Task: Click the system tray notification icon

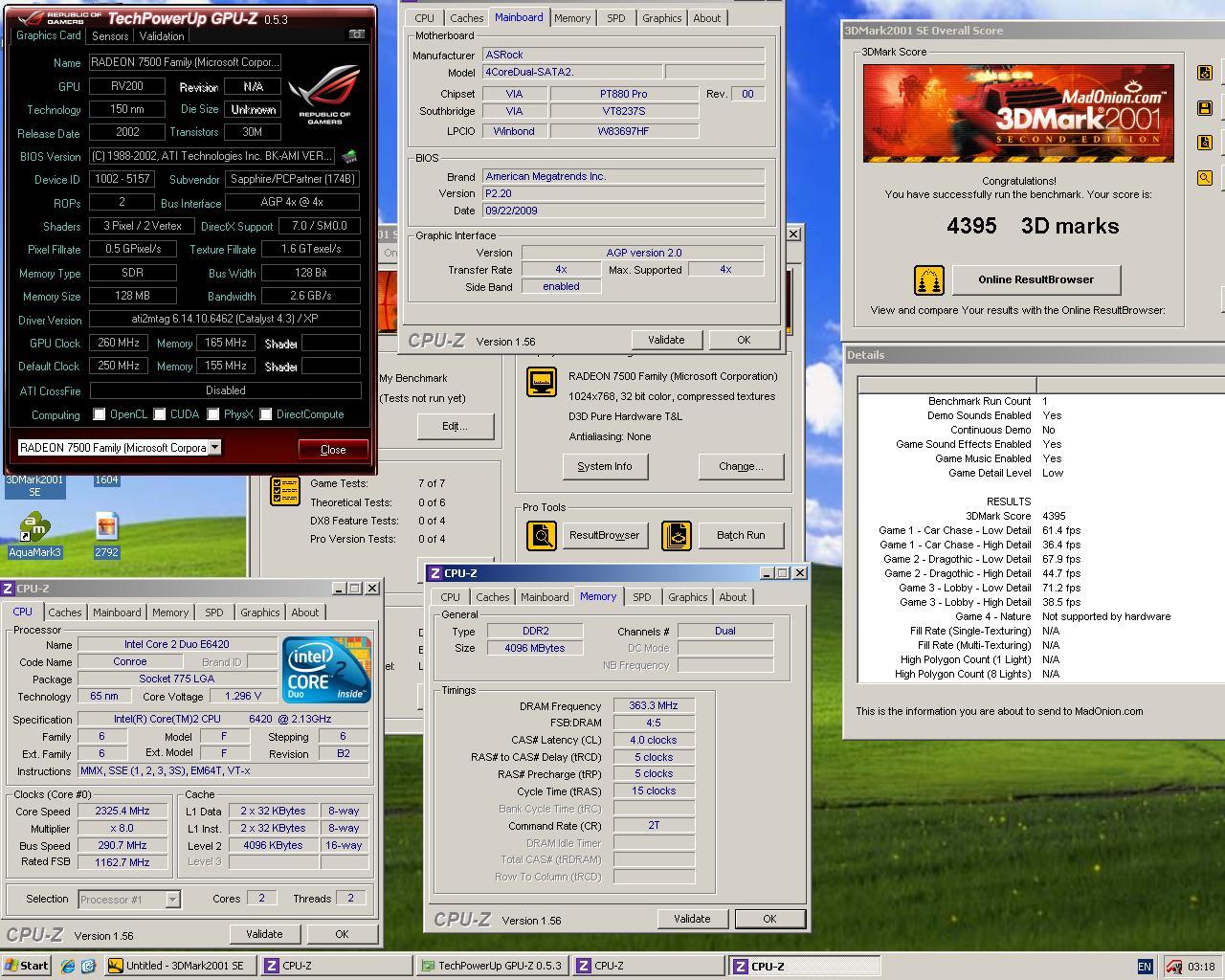Action: click(x=1173, y=967)
